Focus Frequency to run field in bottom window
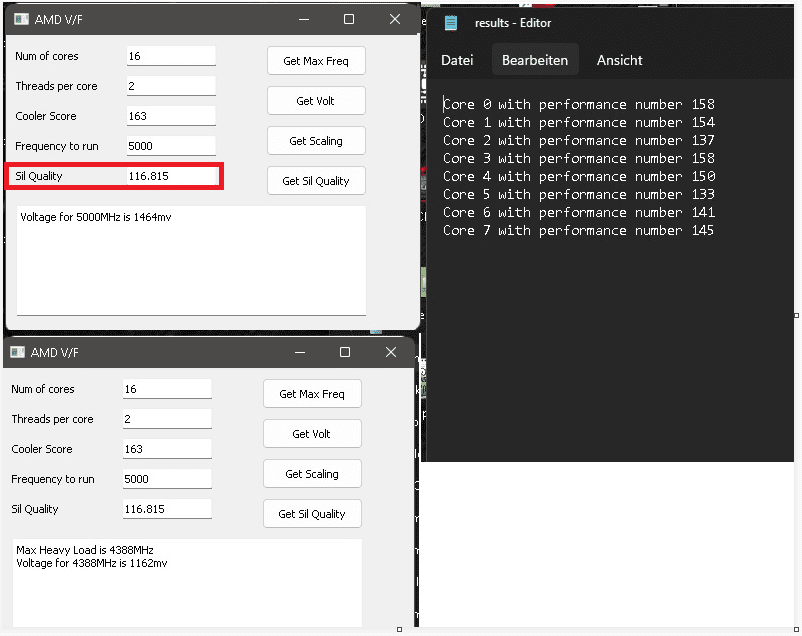Screen dimensions: 802x636 point(167,479)
